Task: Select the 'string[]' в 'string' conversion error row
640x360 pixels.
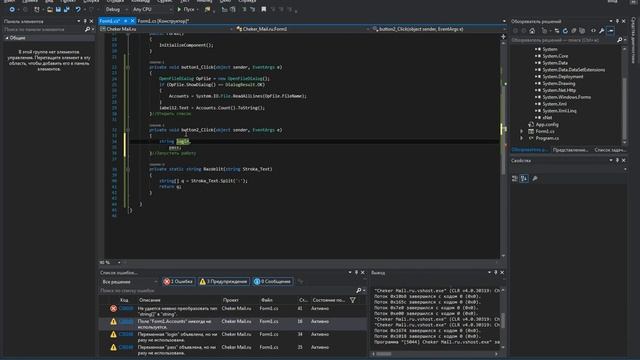Action: (233, 311)
